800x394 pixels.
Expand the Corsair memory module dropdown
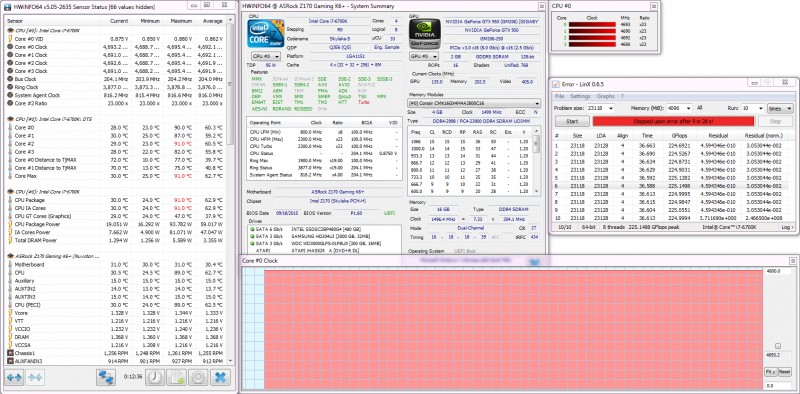[474, 103]
